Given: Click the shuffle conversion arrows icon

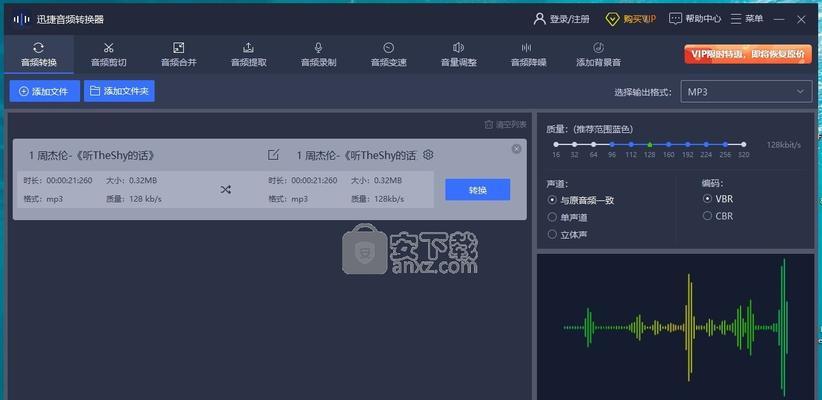Looking at the screenshot, I should pyautogui.click(x=225, y=190).
